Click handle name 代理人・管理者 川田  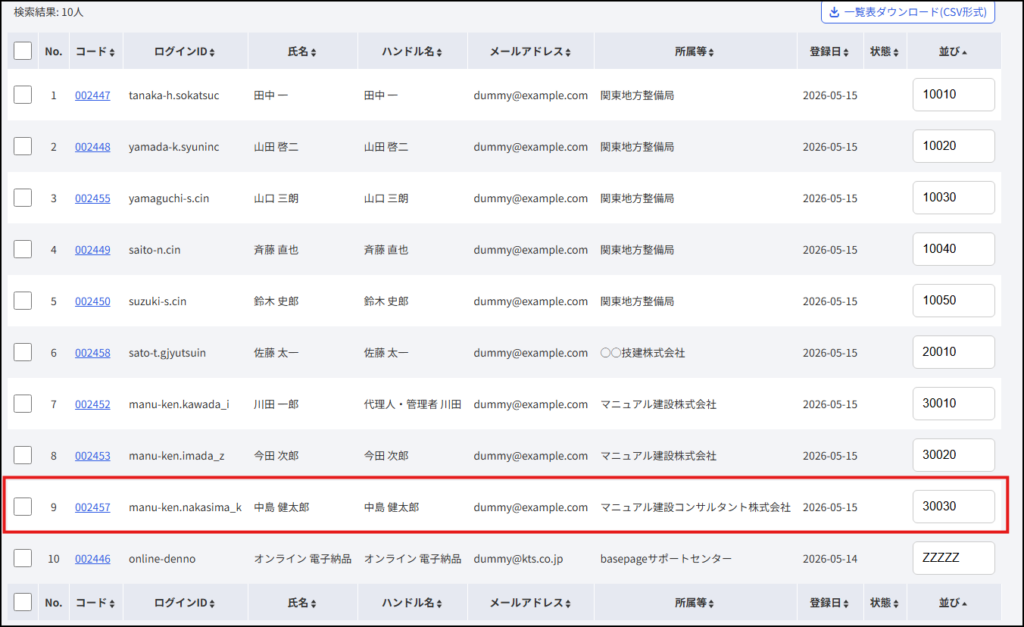point(413,404)
